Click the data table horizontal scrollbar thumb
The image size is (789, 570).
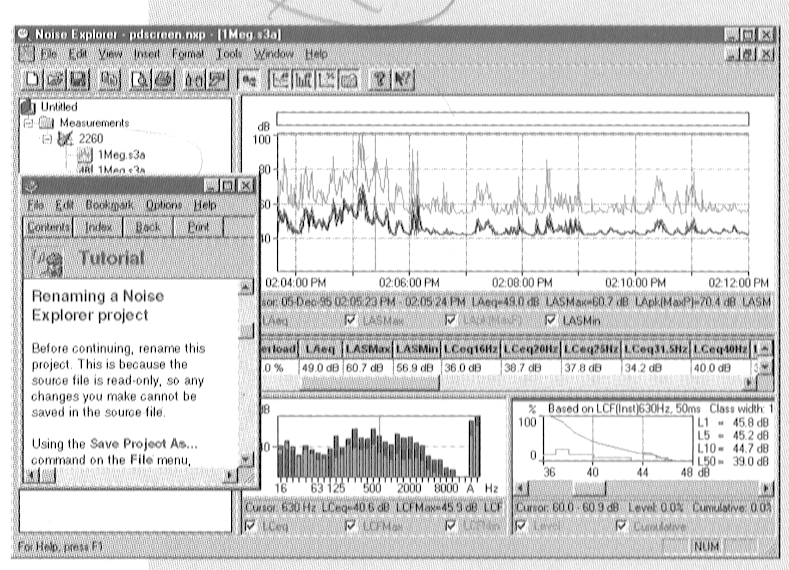point(370,383)
